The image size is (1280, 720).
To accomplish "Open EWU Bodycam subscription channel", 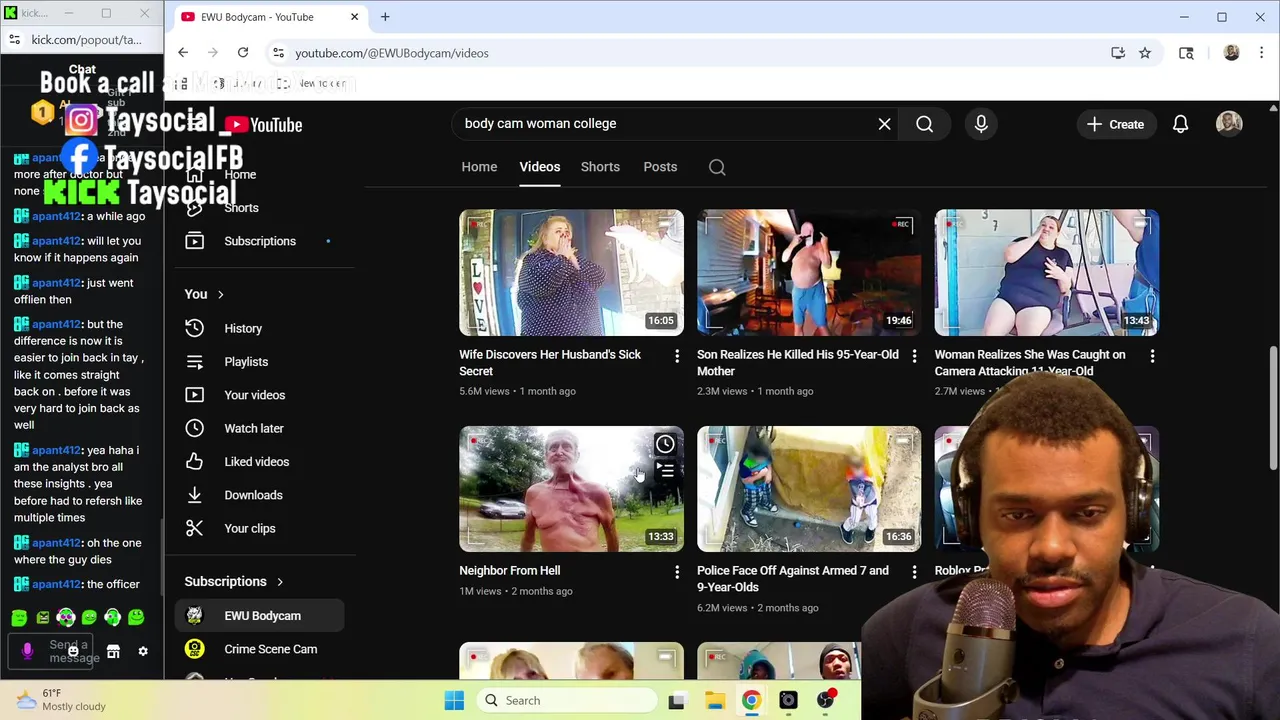I will (x=260, y=616).
